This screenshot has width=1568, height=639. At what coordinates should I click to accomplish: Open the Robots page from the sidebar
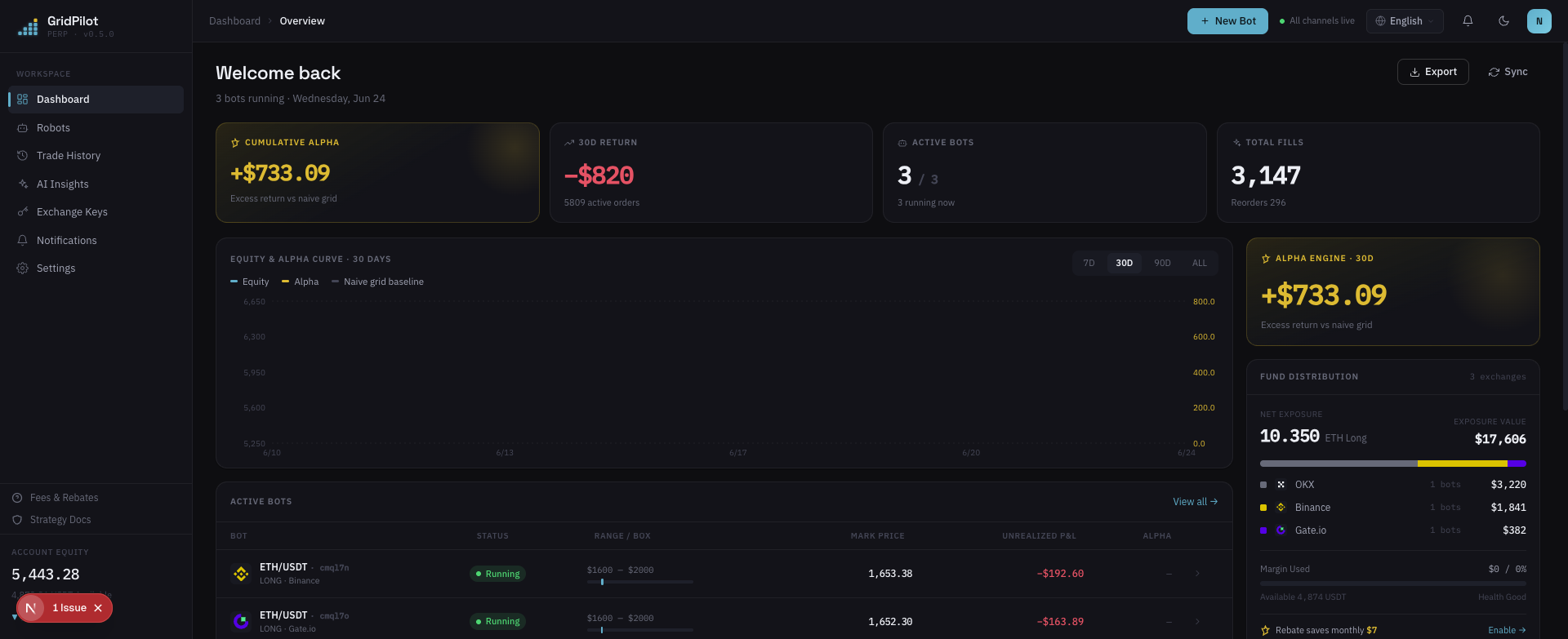click(96, 128)
